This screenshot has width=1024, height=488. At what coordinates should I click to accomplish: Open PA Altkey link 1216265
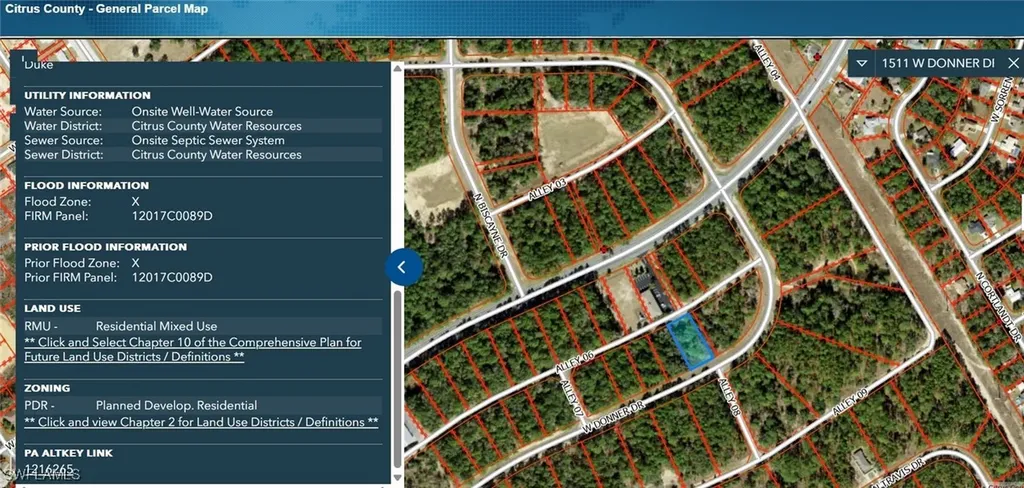pos(47,467)
